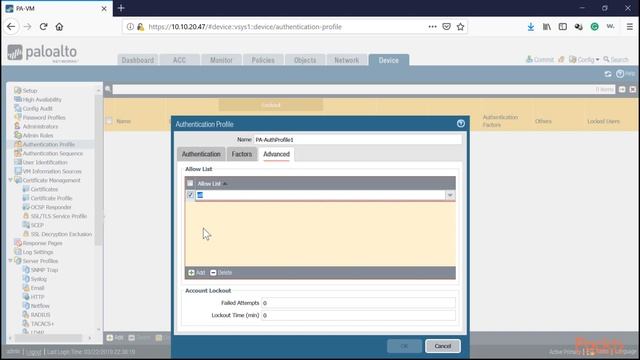
Task: Click the Cancel button
Action: click(x=443, y=346)
